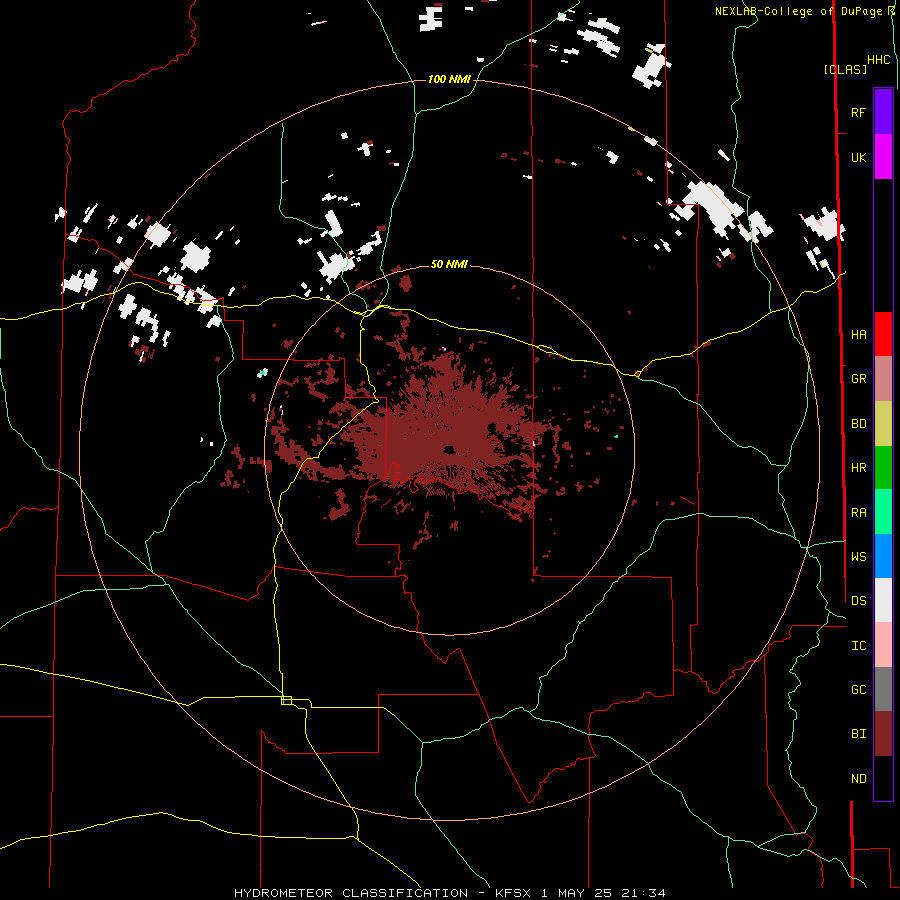Click the GC legend label

point(858,690)
